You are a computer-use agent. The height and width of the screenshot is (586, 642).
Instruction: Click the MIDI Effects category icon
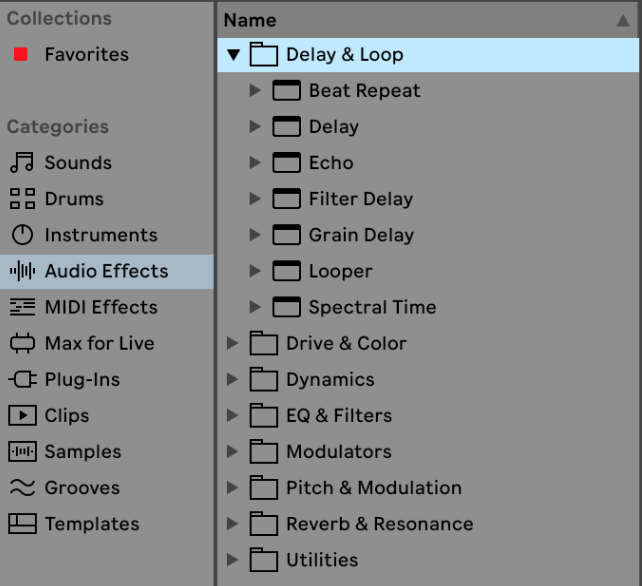pyautogui.click(x=22, y=307)
